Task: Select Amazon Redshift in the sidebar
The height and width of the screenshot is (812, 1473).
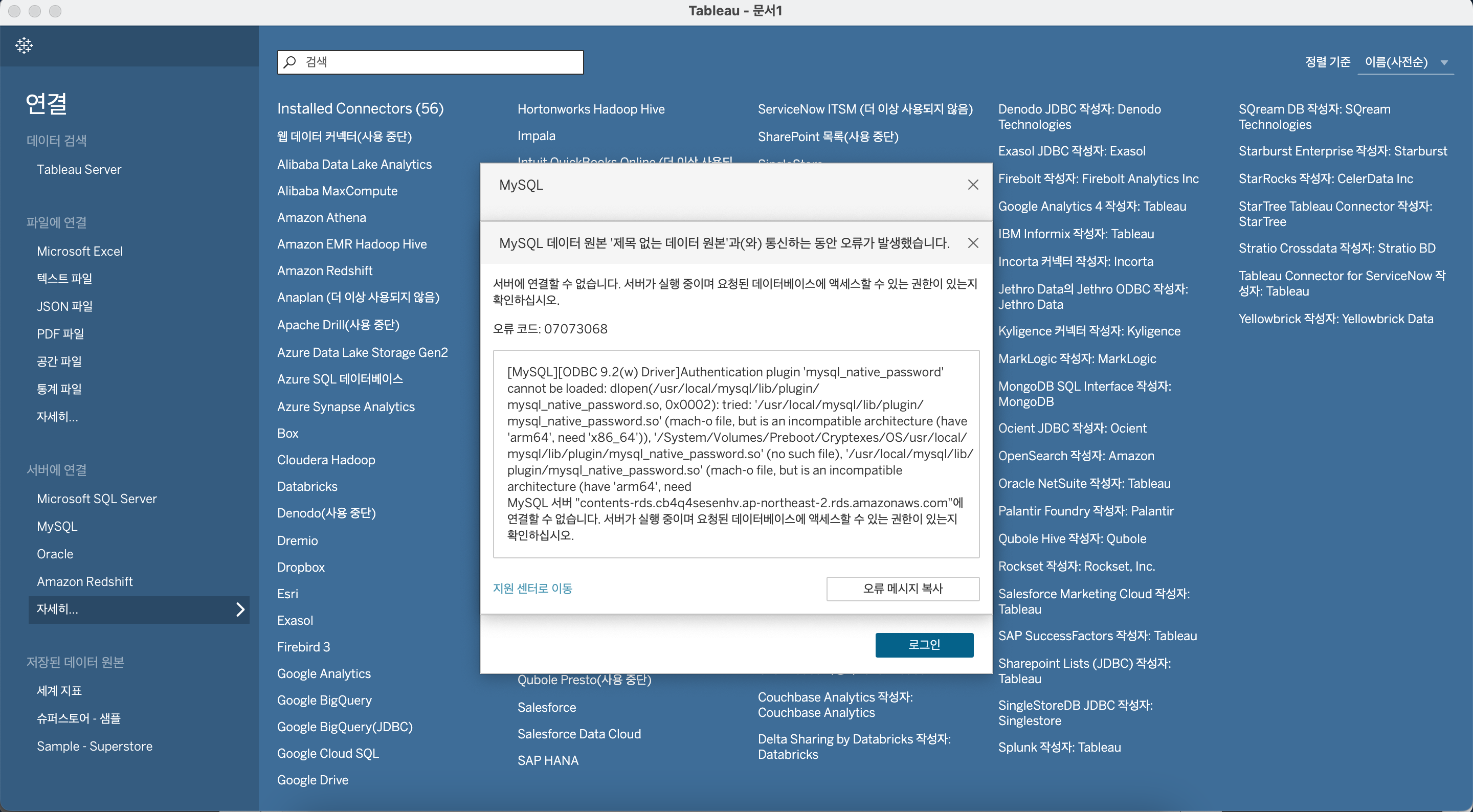Action: [x=84, y=581]
